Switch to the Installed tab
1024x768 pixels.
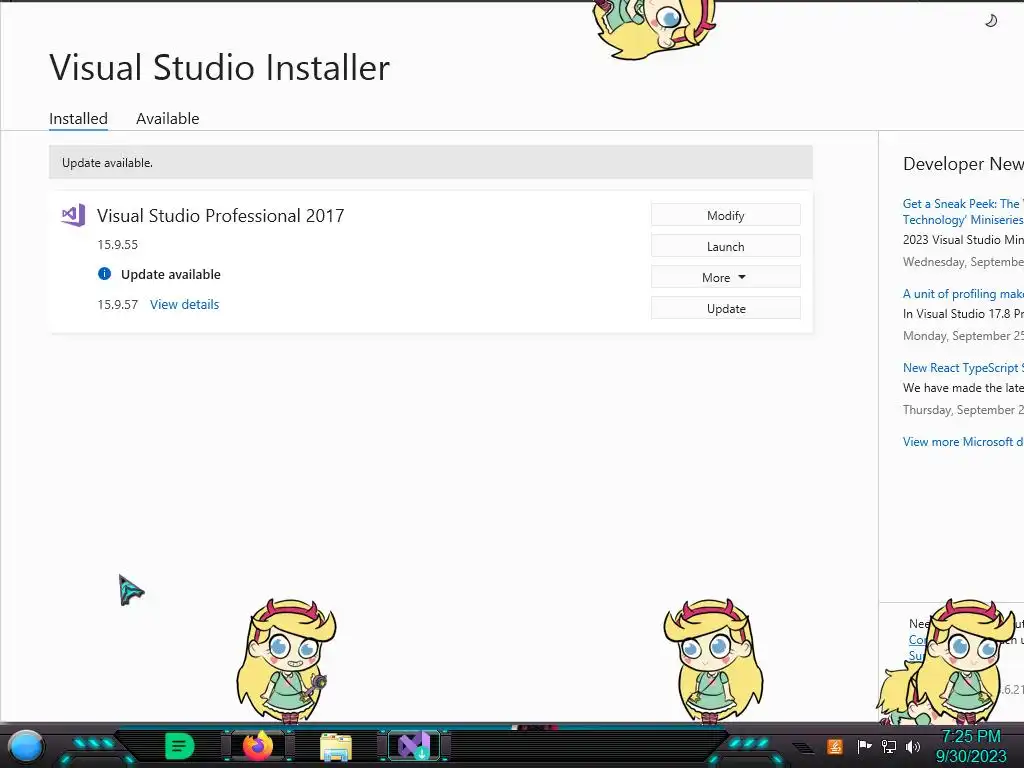click(x=78, y=119)
